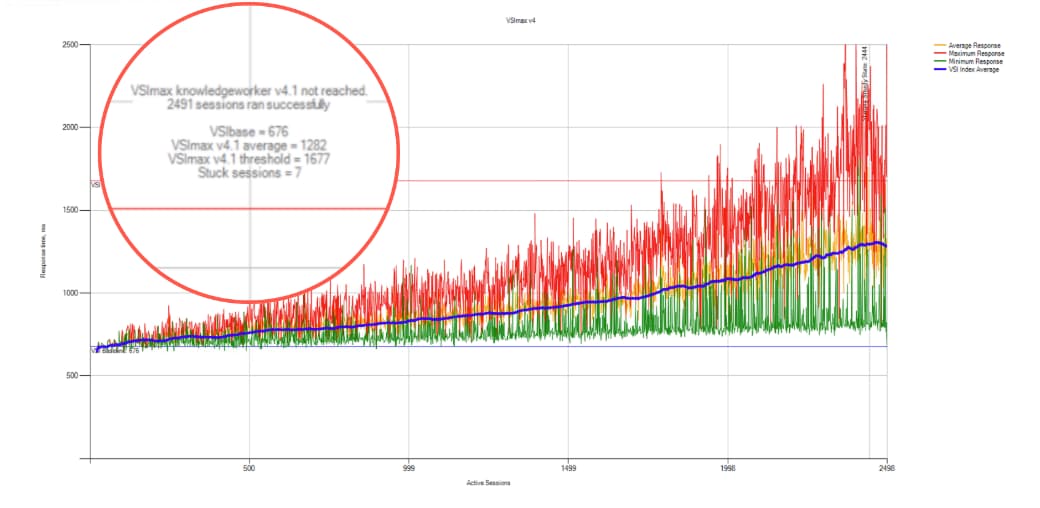Click the 1000 value on the y-axis
Image resolution: width=1040 pixels, height=508 pixels.
point(72,292)
